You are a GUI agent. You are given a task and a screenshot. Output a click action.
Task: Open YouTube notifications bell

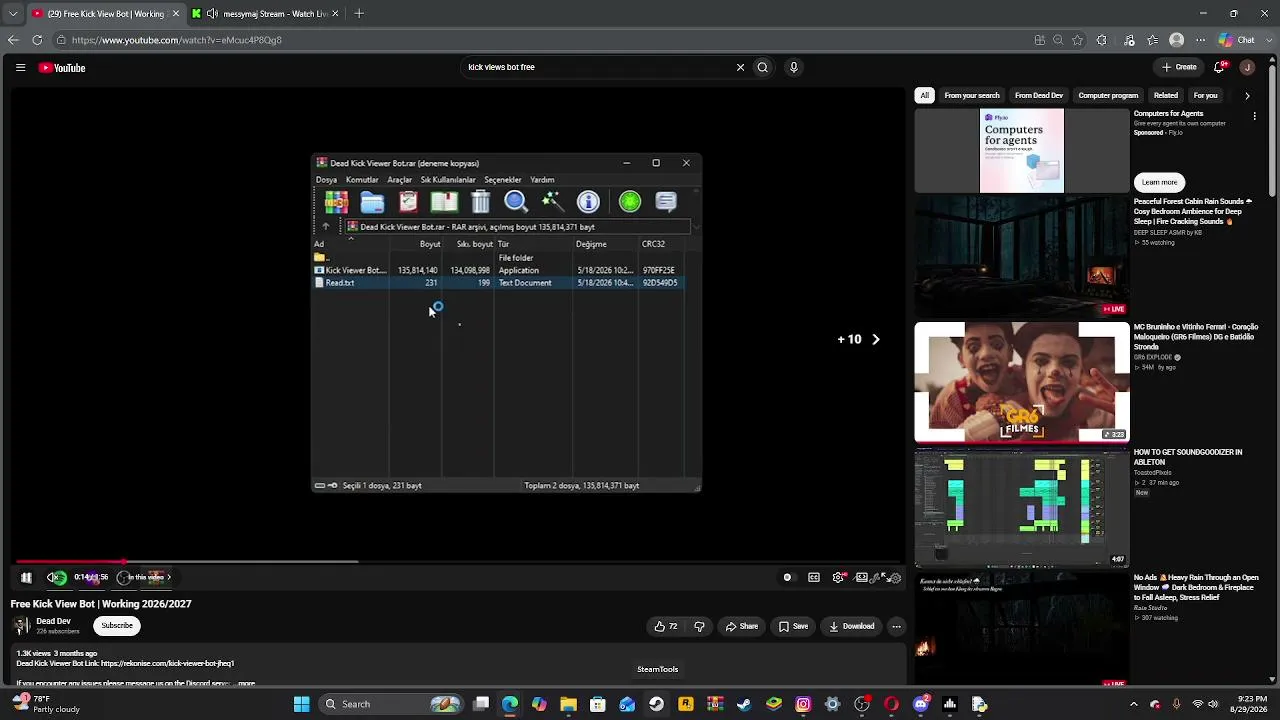1219,67
